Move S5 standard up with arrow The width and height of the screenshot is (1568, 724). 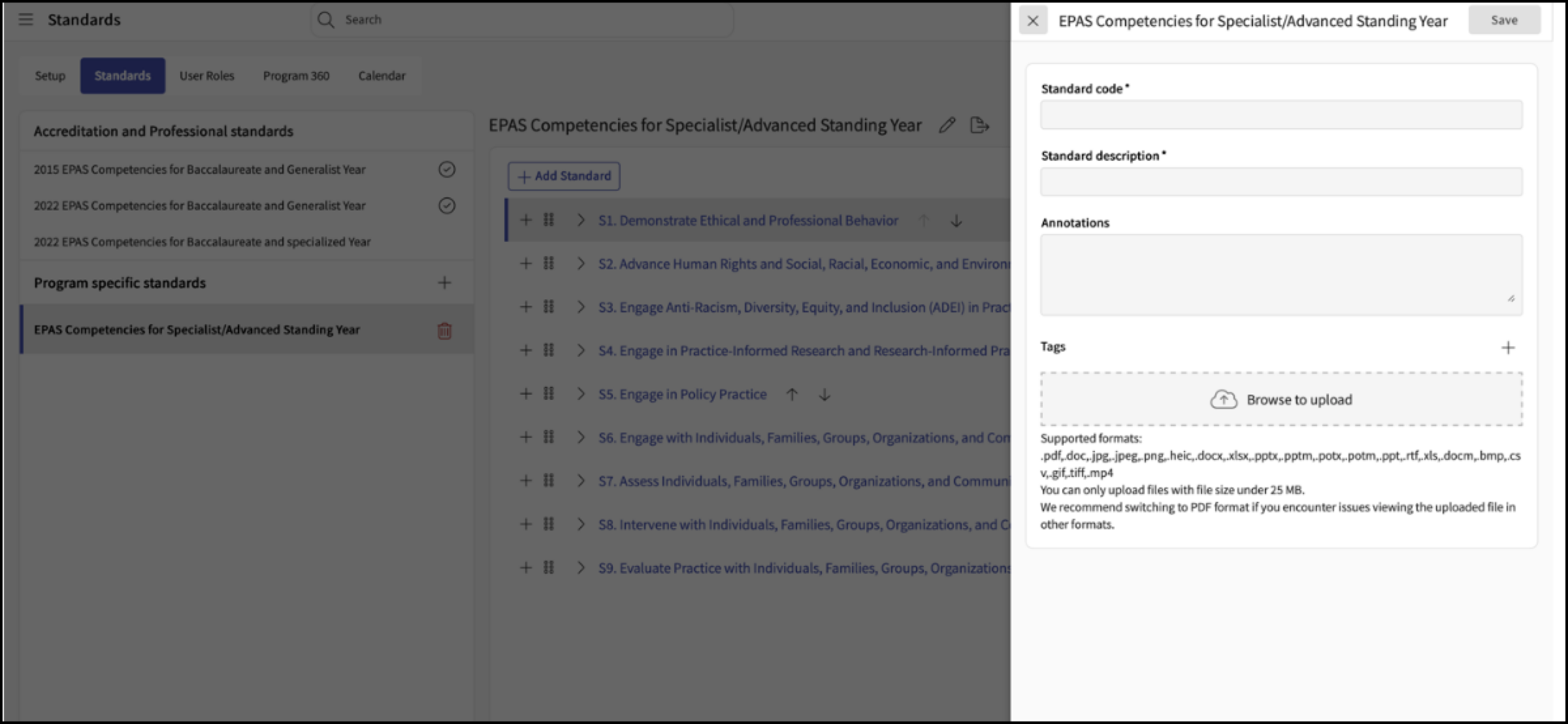click(x=792, y=394)
